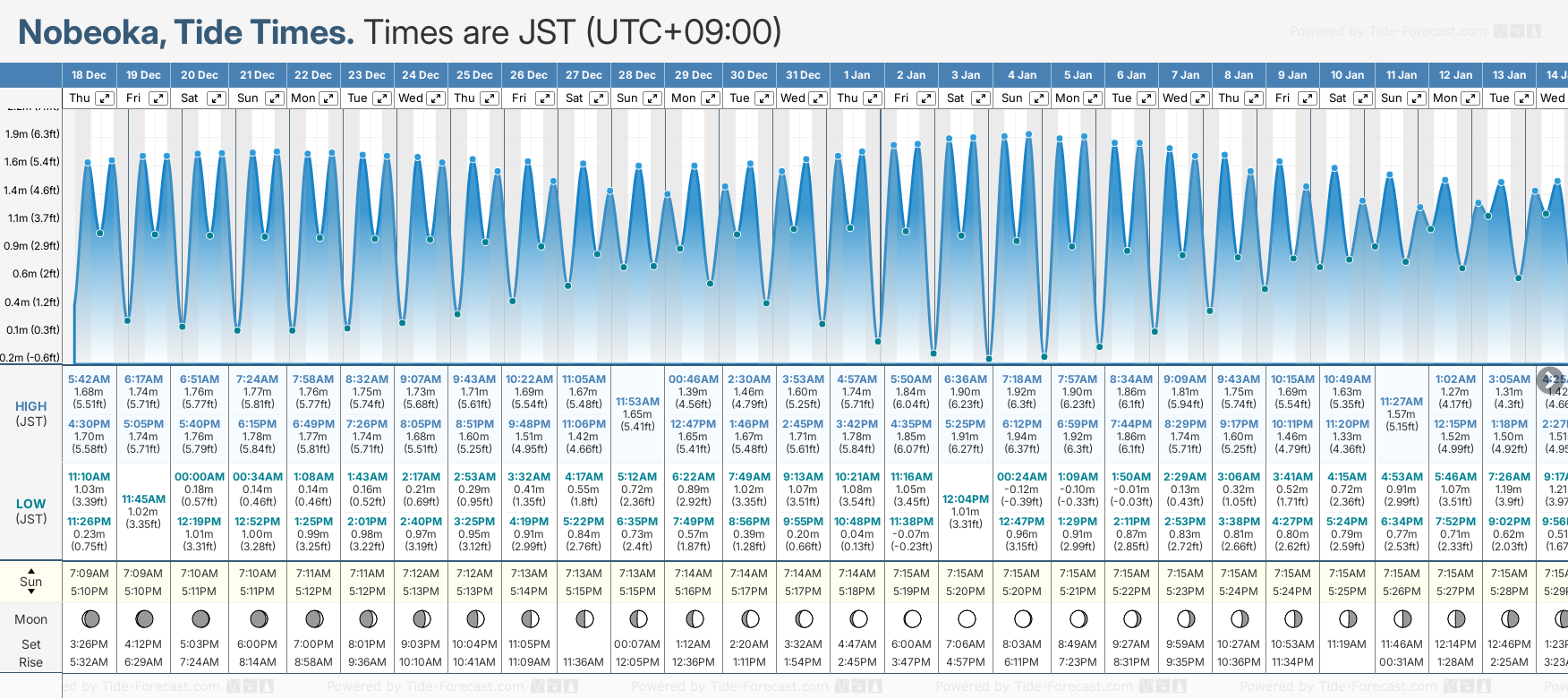Expand the Fri 26 Dec day view
Viewport: 1568px width, 698px height.
[544, 98]
